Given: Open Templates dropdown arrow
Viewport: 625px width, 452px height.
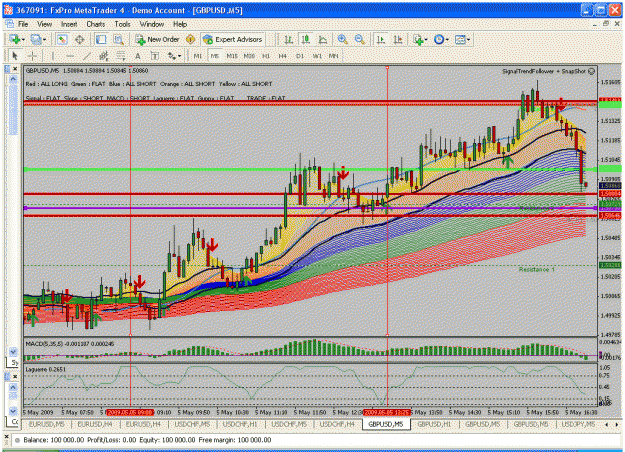Looking at the screenshot, I should click(468, 39).
